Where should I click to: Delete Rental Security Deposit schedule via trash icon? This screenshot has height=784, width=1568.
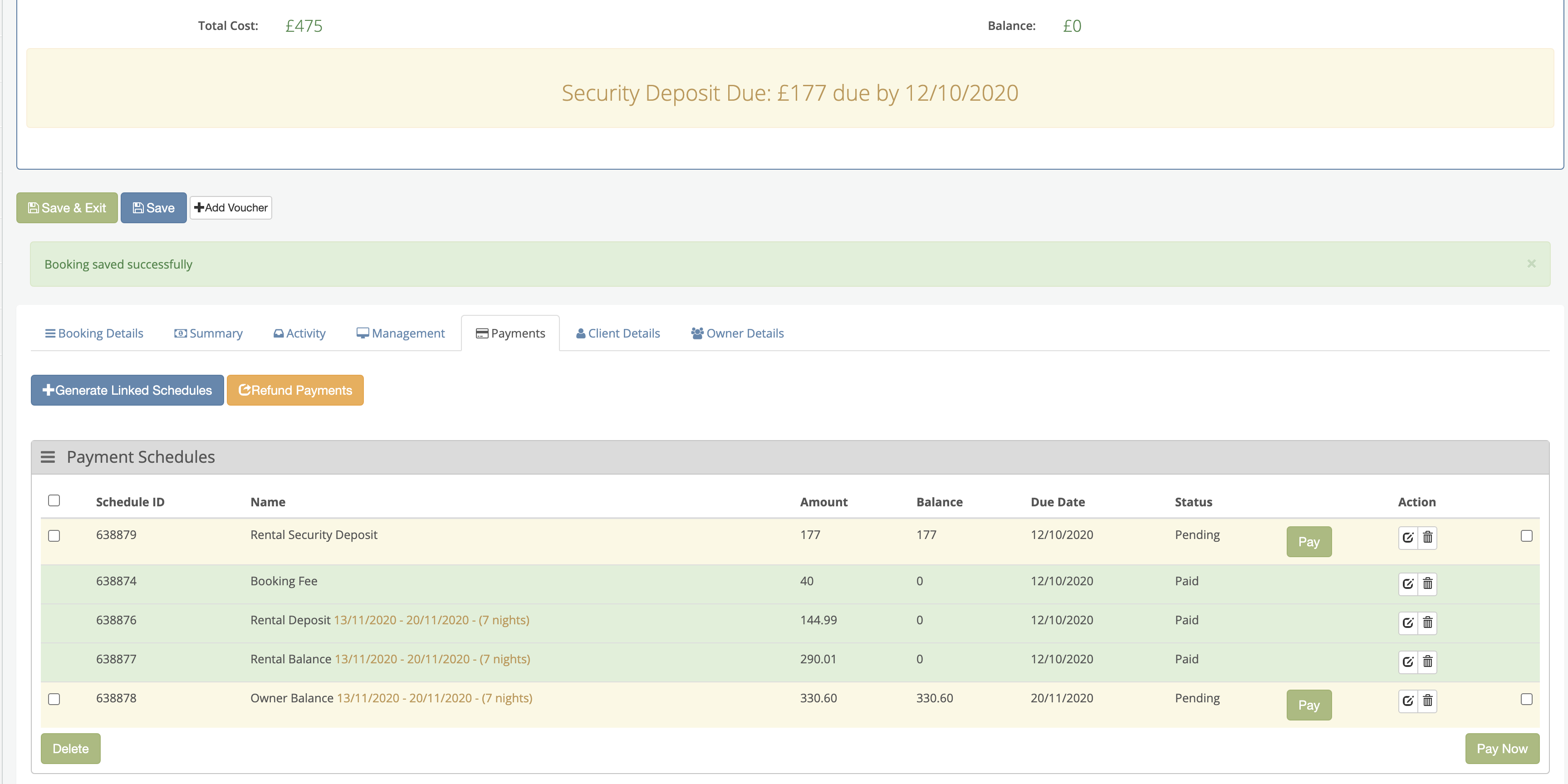(1427, 538)
